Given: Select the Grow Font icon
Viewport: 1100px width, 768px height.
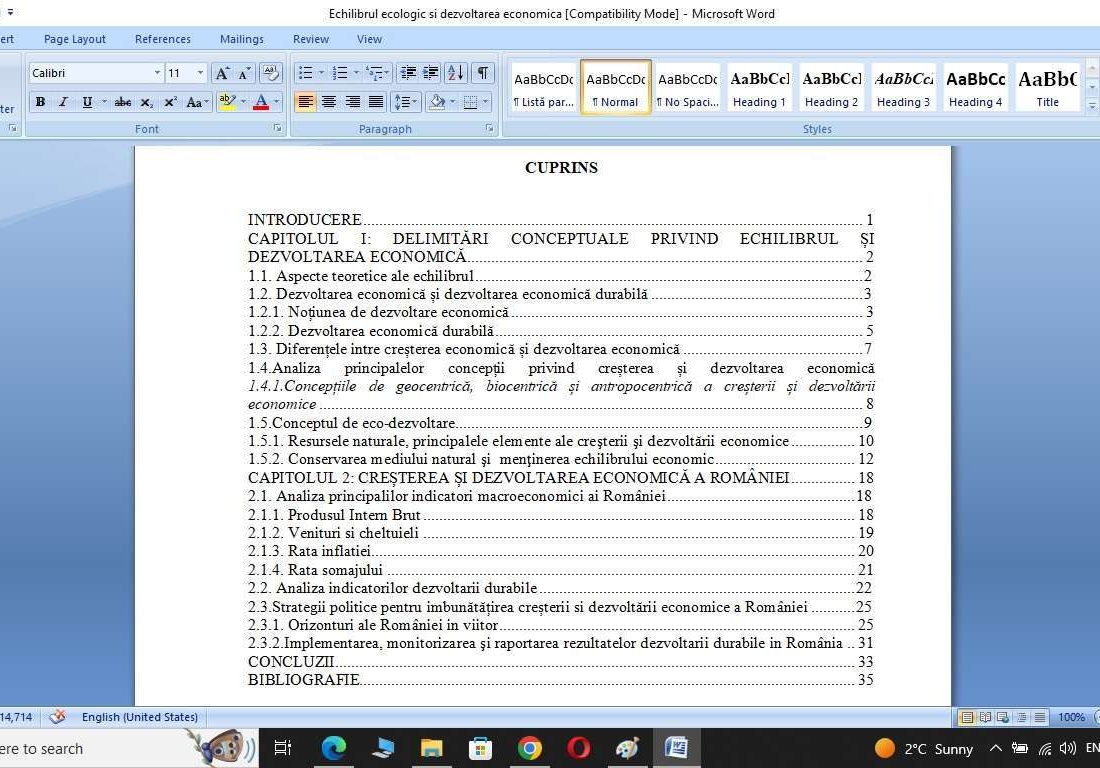Looking at the screenshot, I should pyautogui.click(x=223, y=73).
